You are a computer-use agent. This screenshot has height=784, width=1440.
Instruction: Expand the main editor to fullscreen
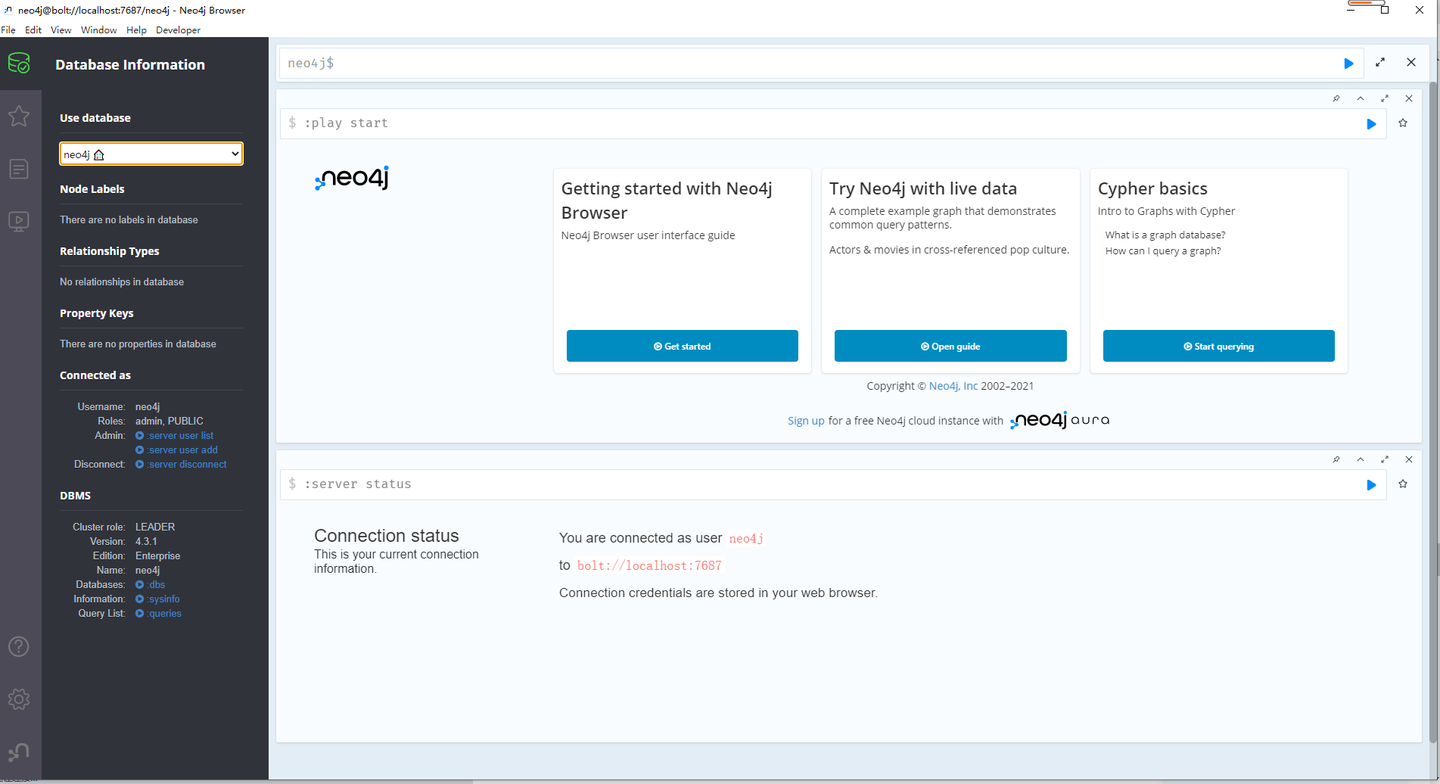pos(1380,62)
